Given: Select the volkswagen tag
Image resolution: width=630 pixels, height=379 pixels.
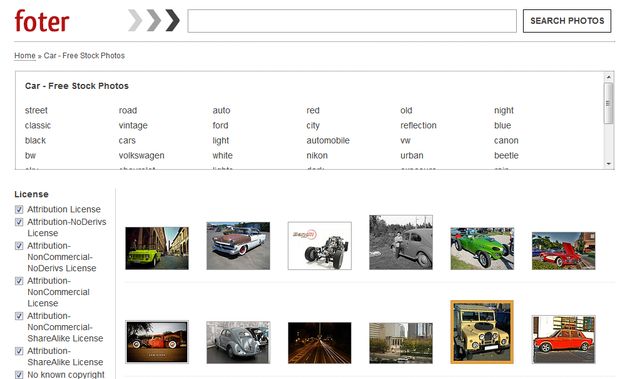Looking at the screenshot, I should (141, 156).
